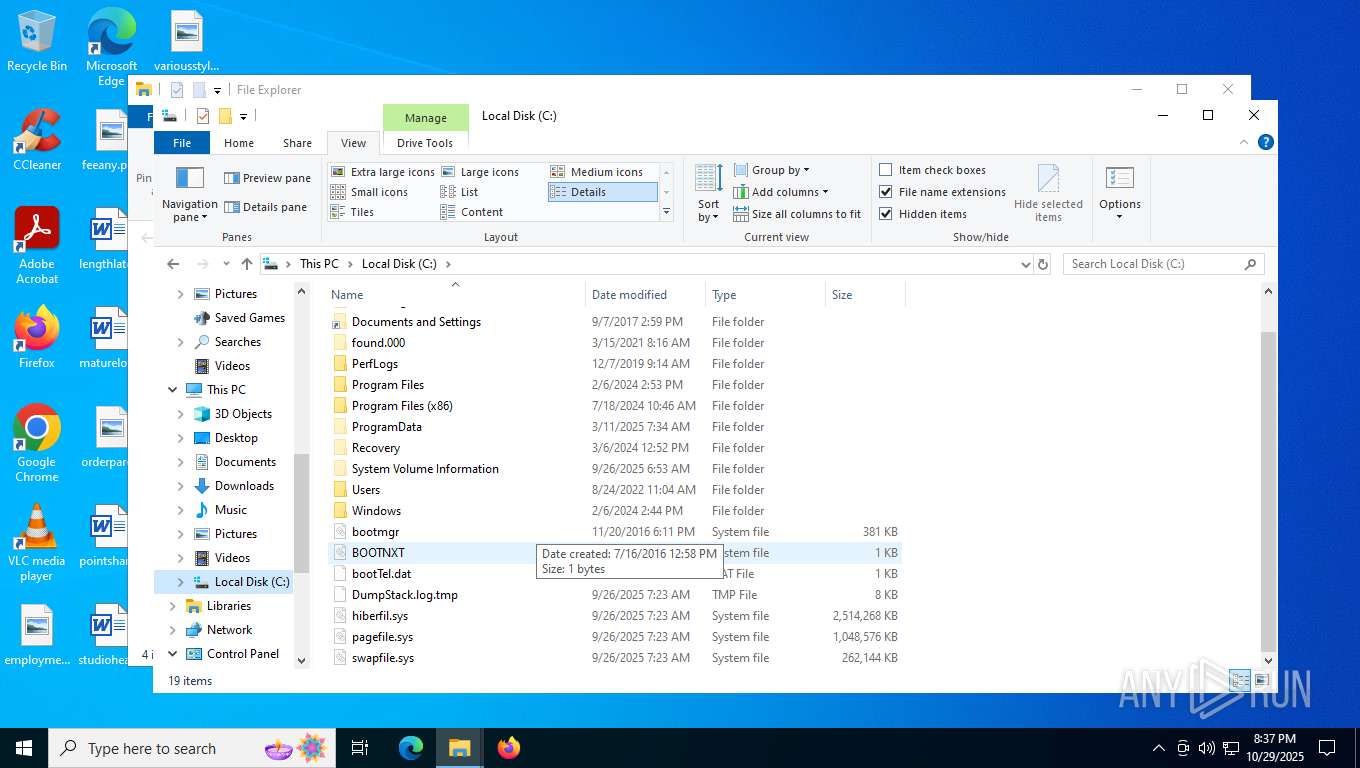This screenshot has height=768, width=1360.
Task: Click the Back navigation arrow
Action: click(173, 264)
